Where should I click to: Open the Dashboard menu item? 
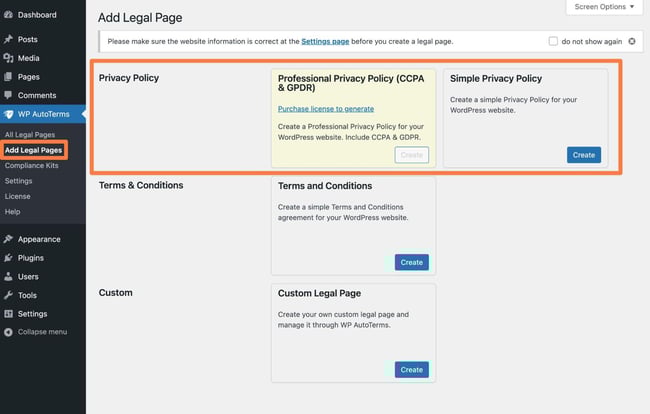coord(37,15)
